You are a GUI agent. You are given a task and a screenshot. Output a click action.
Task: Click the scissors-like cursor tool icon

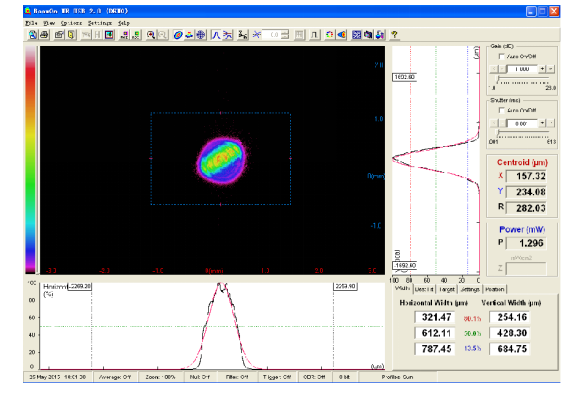point(242,35)
